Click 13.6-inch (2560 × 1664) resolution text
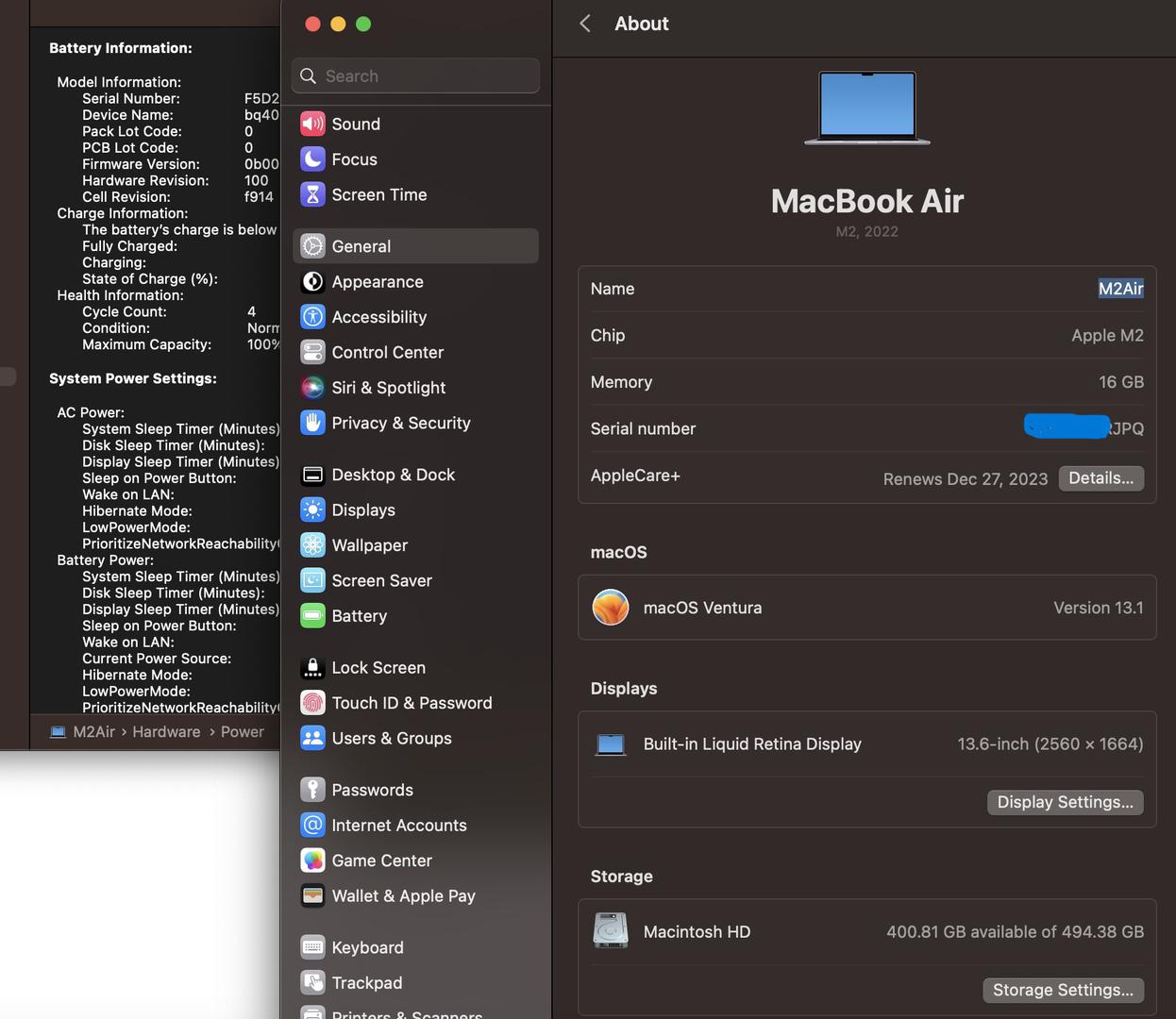The height and width of the screenshot is (1019, 1176). 1050,743
